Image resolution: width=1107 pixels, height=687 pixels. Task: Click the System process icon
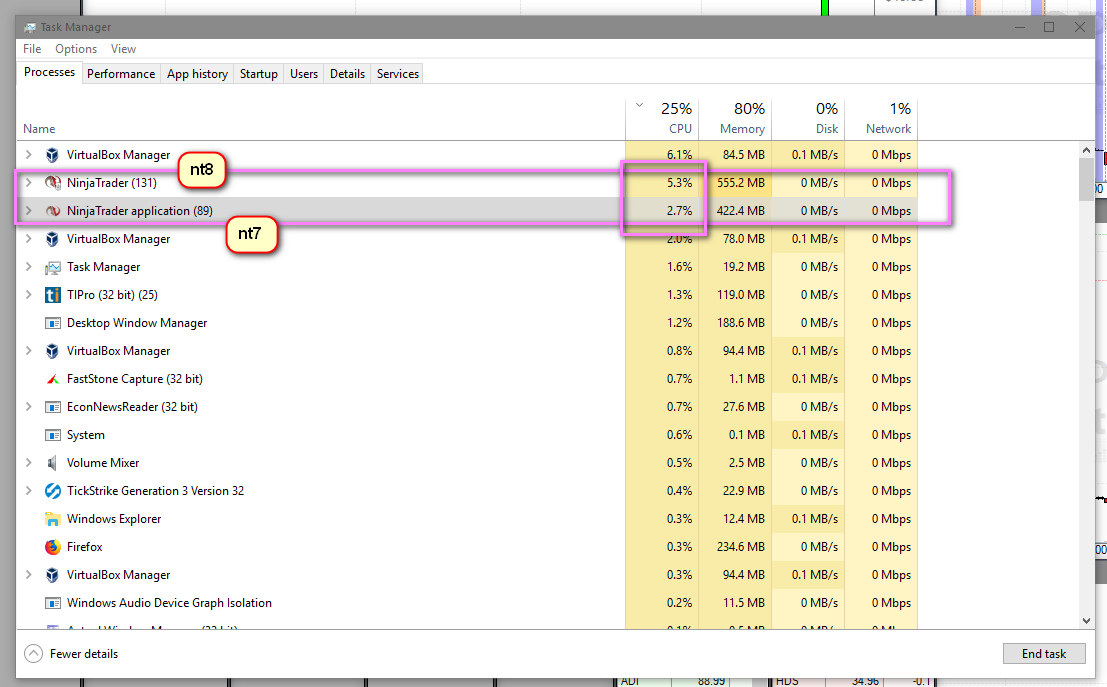(52, 435)
